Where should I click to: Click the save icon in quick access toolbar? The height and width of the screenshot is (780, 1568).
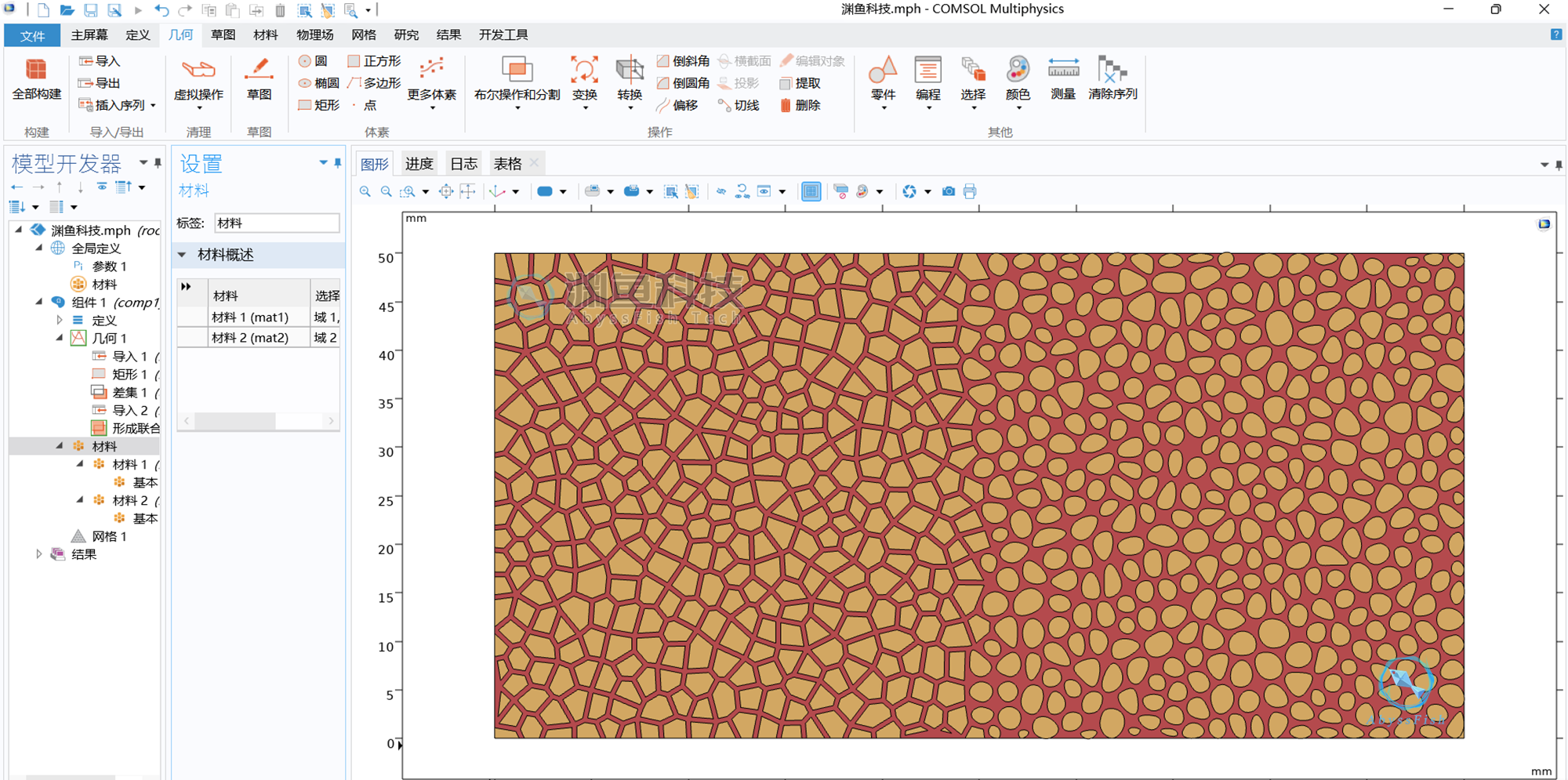pos(91,10)
